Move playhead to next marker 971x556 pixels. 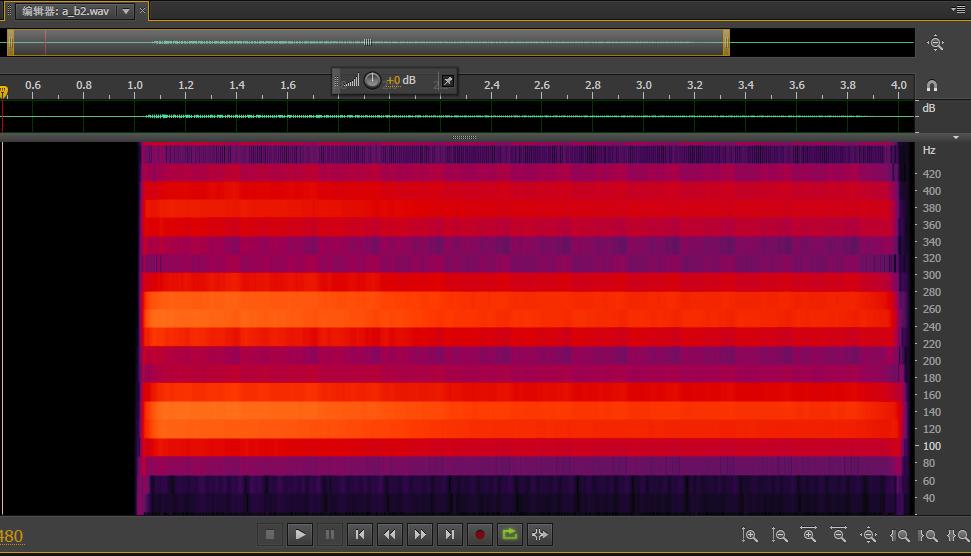pyautogui.click(x=450, y=534)
